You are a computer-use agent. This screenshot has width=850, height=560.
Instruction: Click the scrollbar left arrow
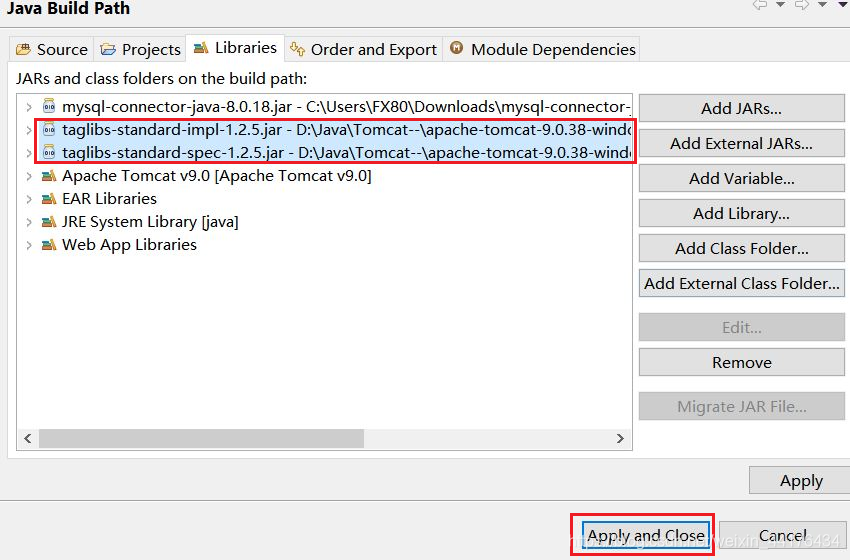point(28,439)
